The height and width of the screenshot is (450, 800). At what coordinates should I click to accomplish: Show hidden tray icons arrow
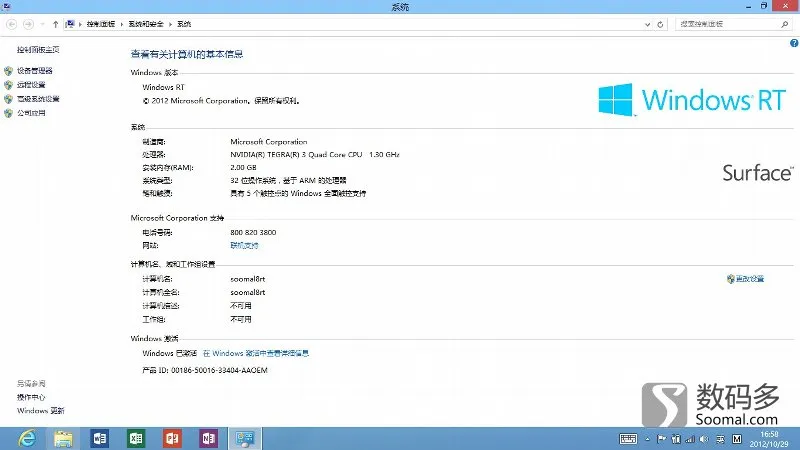point(647,439)
